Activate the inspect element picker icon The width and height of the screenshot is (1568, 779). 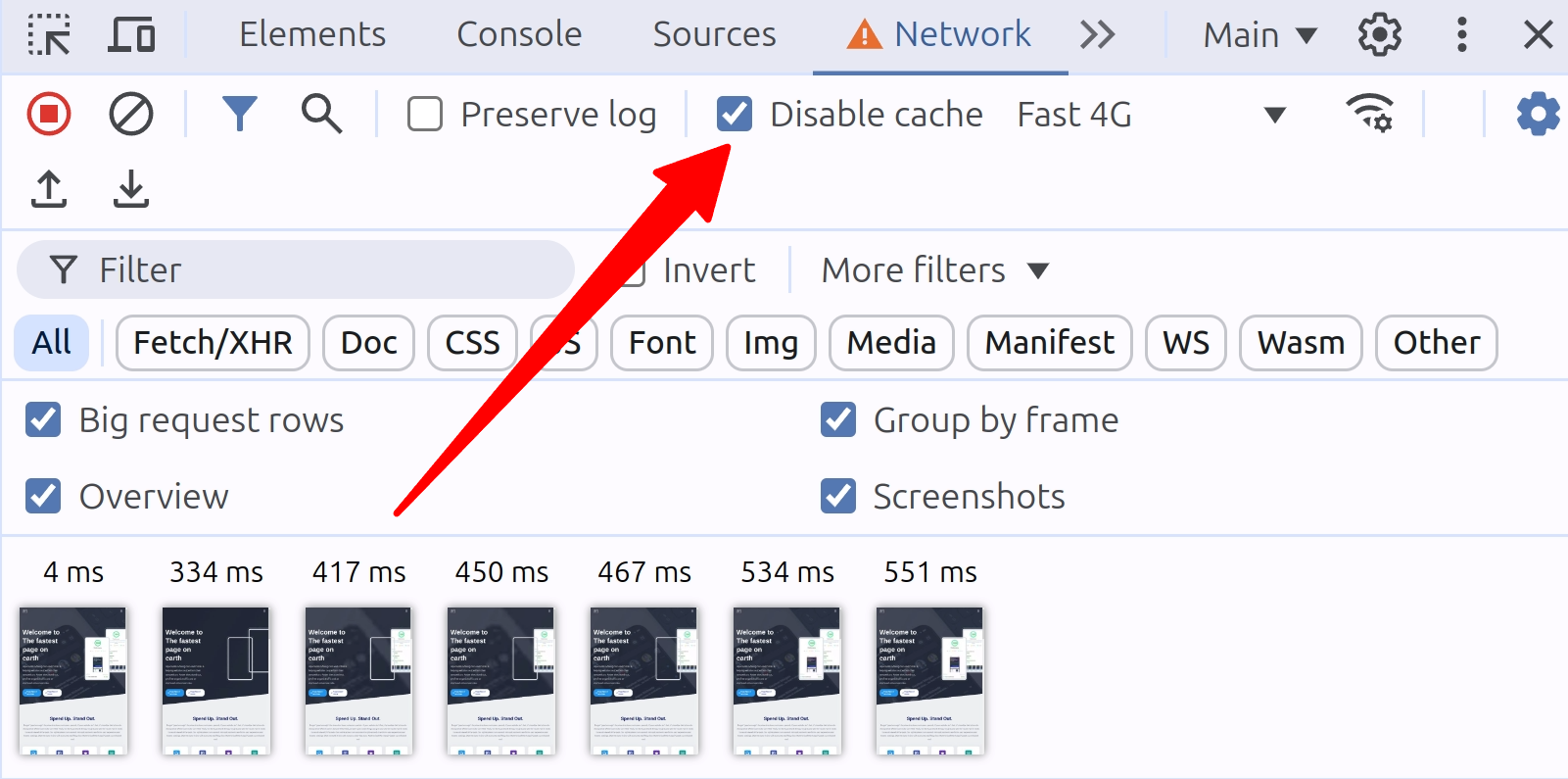(x=49, y=35)
